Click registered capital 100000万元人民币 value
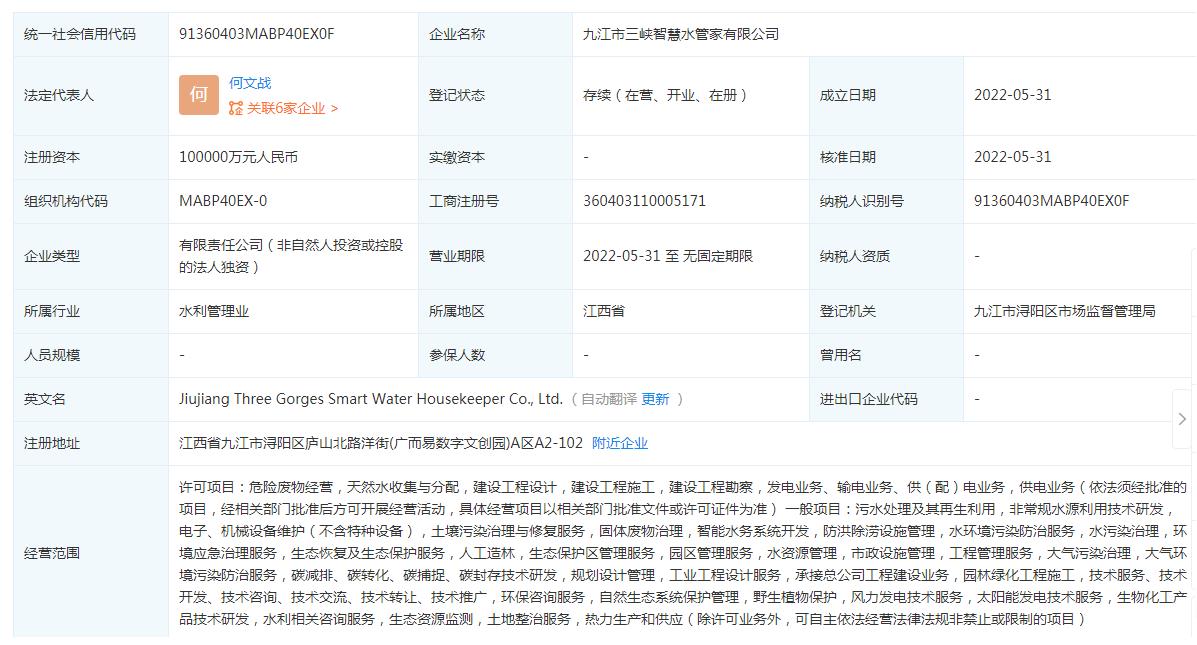Screen dimensions: 1197x645 (238, 157)
